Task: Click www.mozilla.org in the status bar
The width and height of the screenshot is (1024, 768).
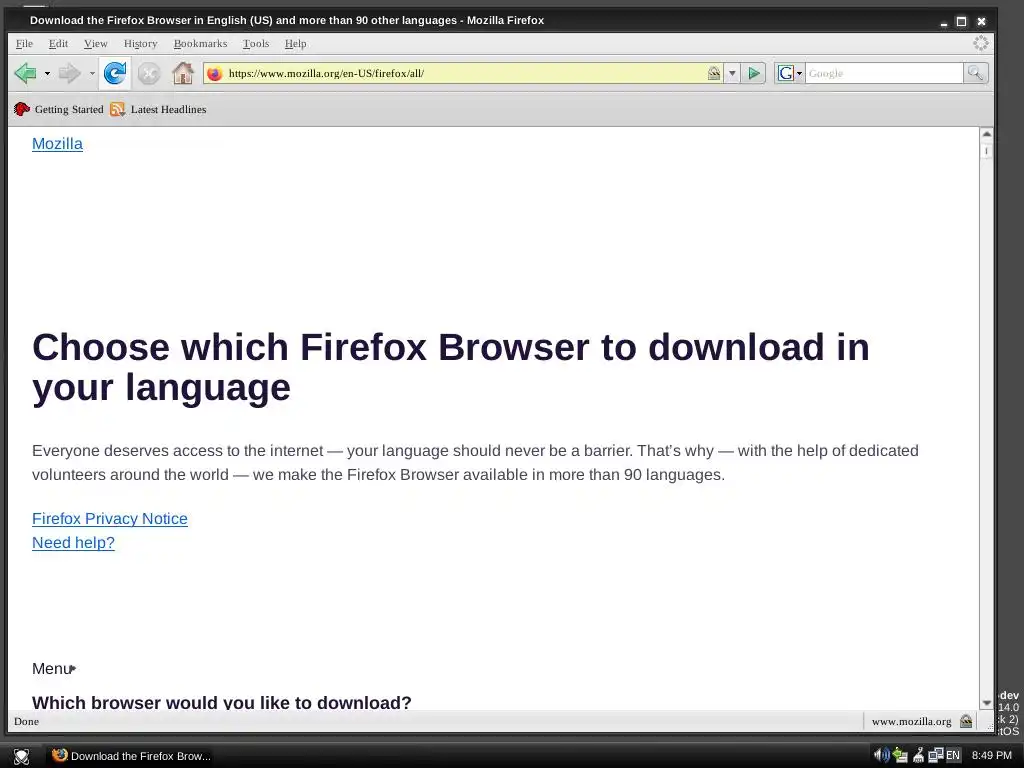Action: (911, 721)
